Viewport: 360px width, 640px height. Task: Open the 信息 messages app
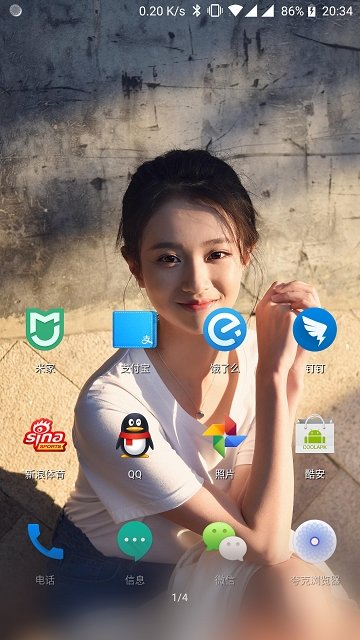135,541
